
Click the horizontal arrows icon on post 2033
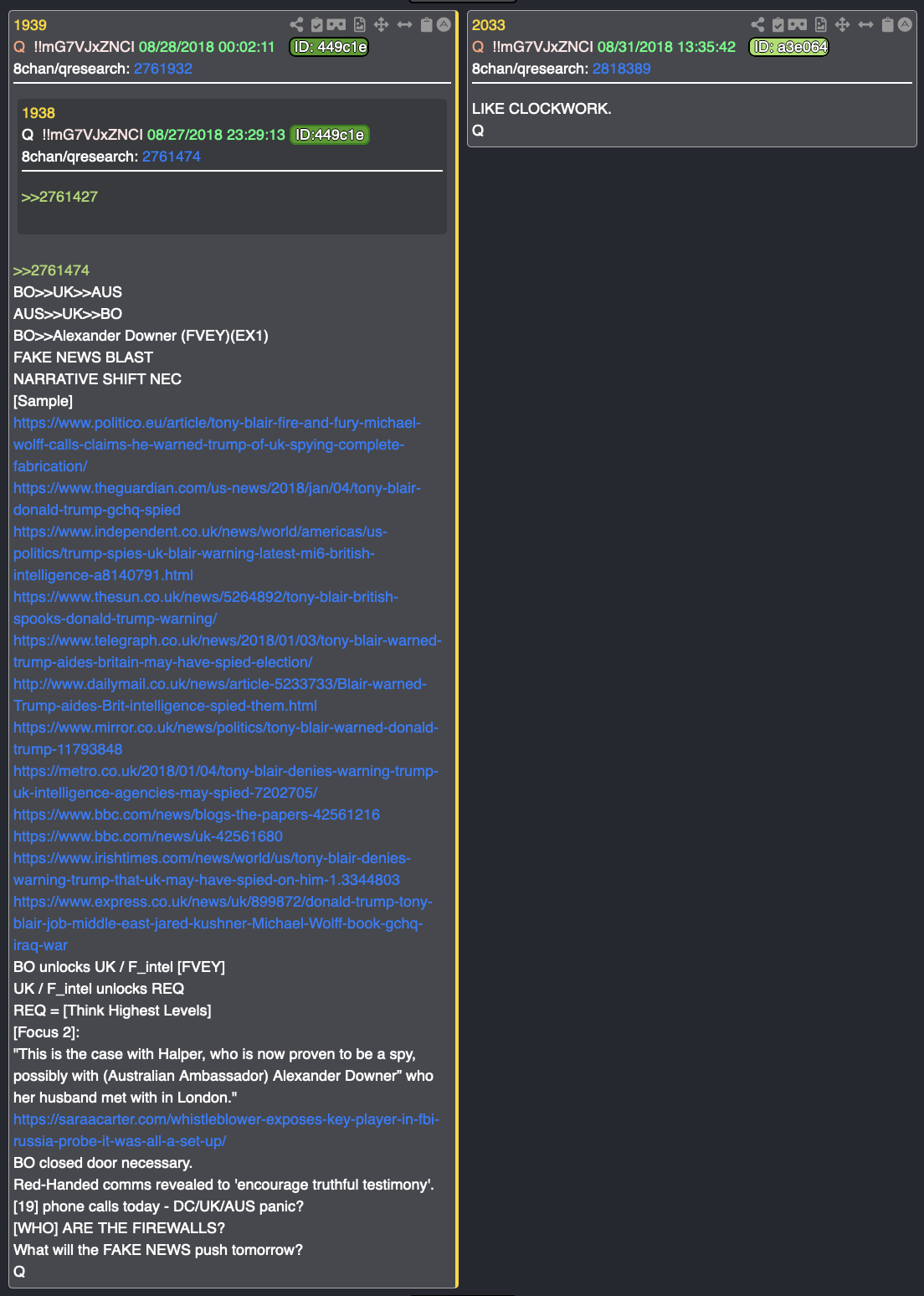865,25
